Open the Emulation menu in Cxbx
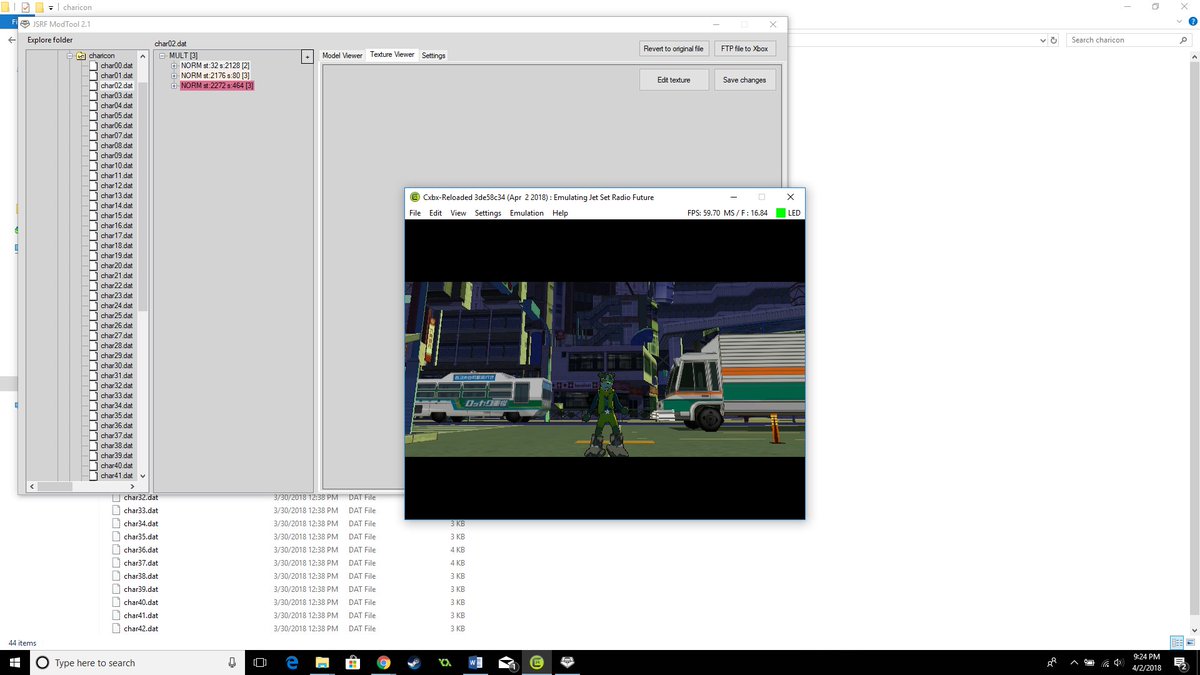 coord(527,213)
